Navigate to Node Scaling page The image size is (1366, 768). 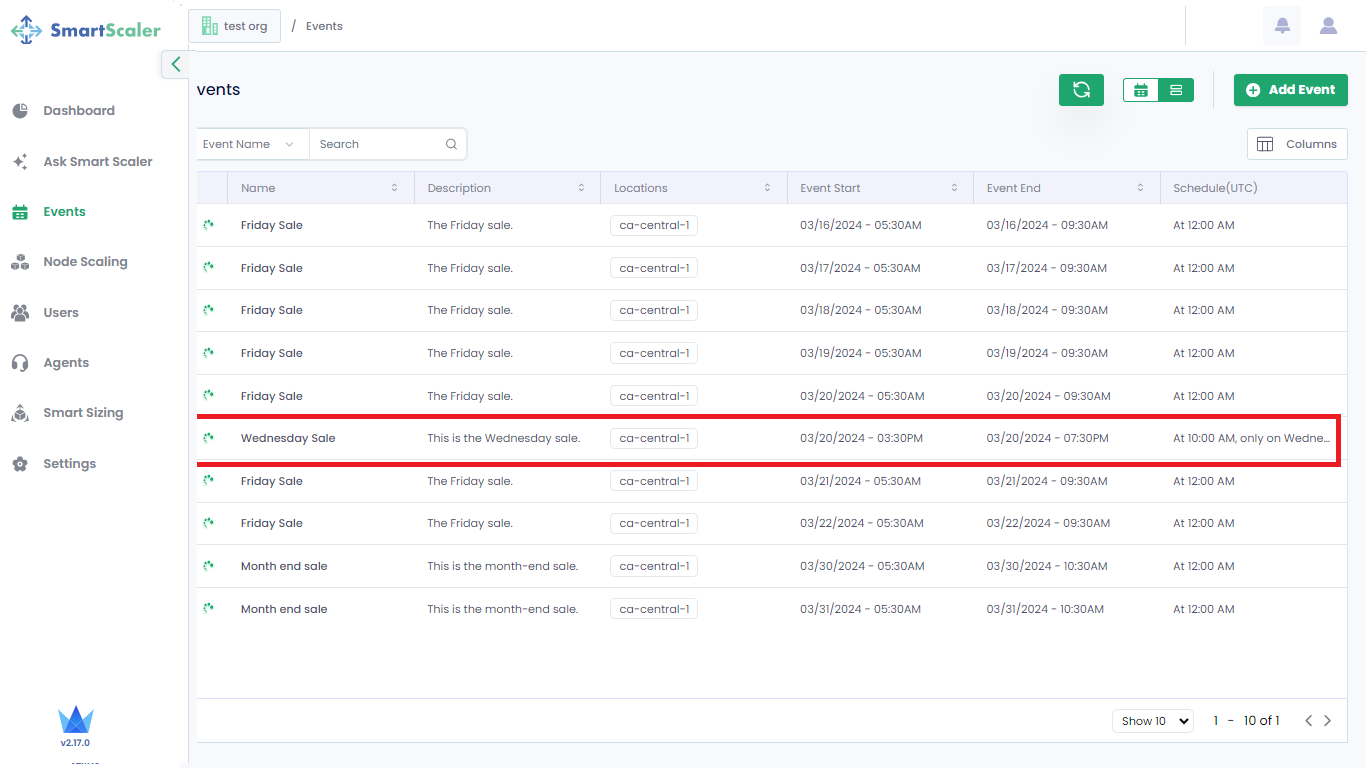tap(85, 262)
